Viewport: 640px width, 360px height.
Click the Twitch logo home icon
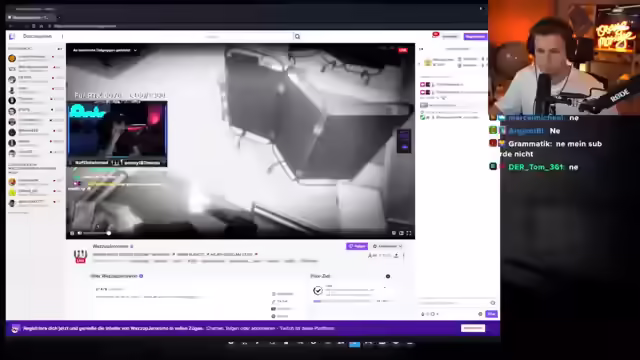[12, 36]
